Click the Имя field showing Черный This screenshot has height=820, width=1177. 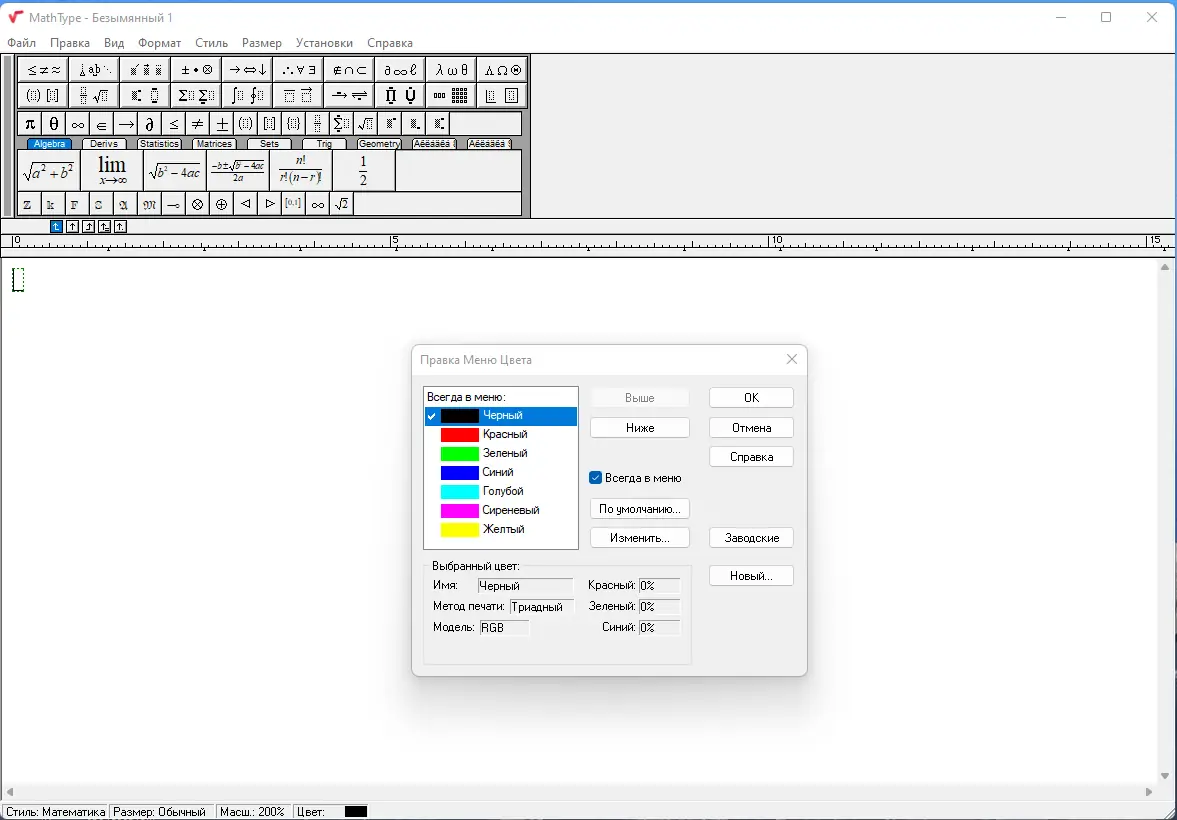coord(525,586)
